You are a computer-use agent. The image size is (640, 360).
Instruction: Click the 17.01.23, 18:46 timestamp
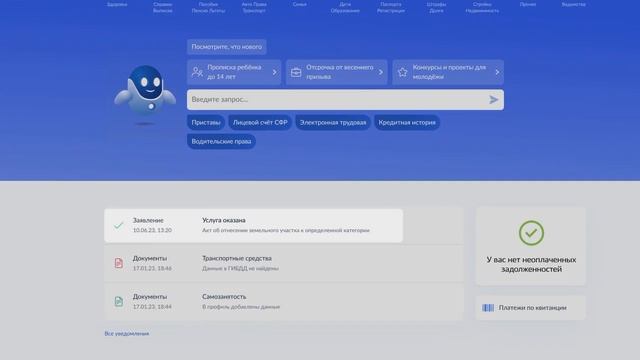coord(152,269)
